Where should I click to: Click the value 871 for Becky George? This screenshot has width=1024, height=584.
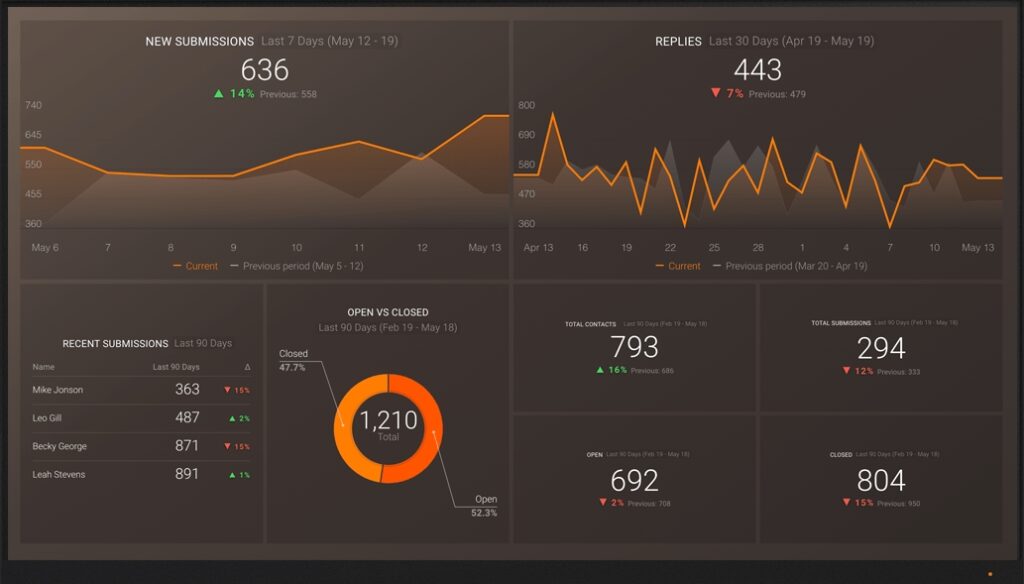pos(187,446)
